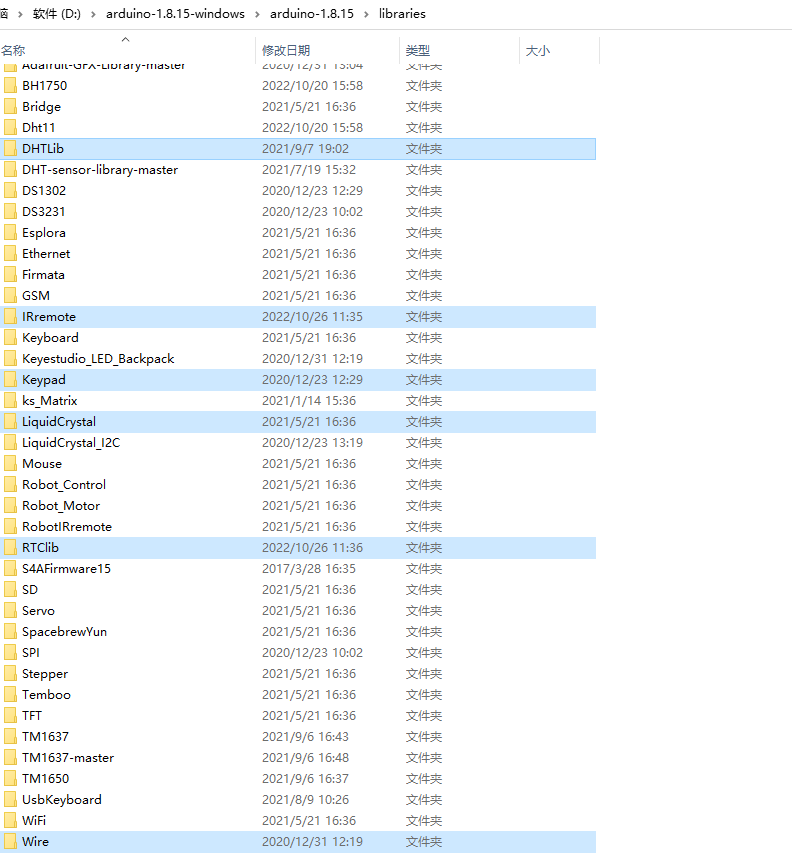Click the Stepper folder icon
The image size is (792, 857).
point(10,674)
